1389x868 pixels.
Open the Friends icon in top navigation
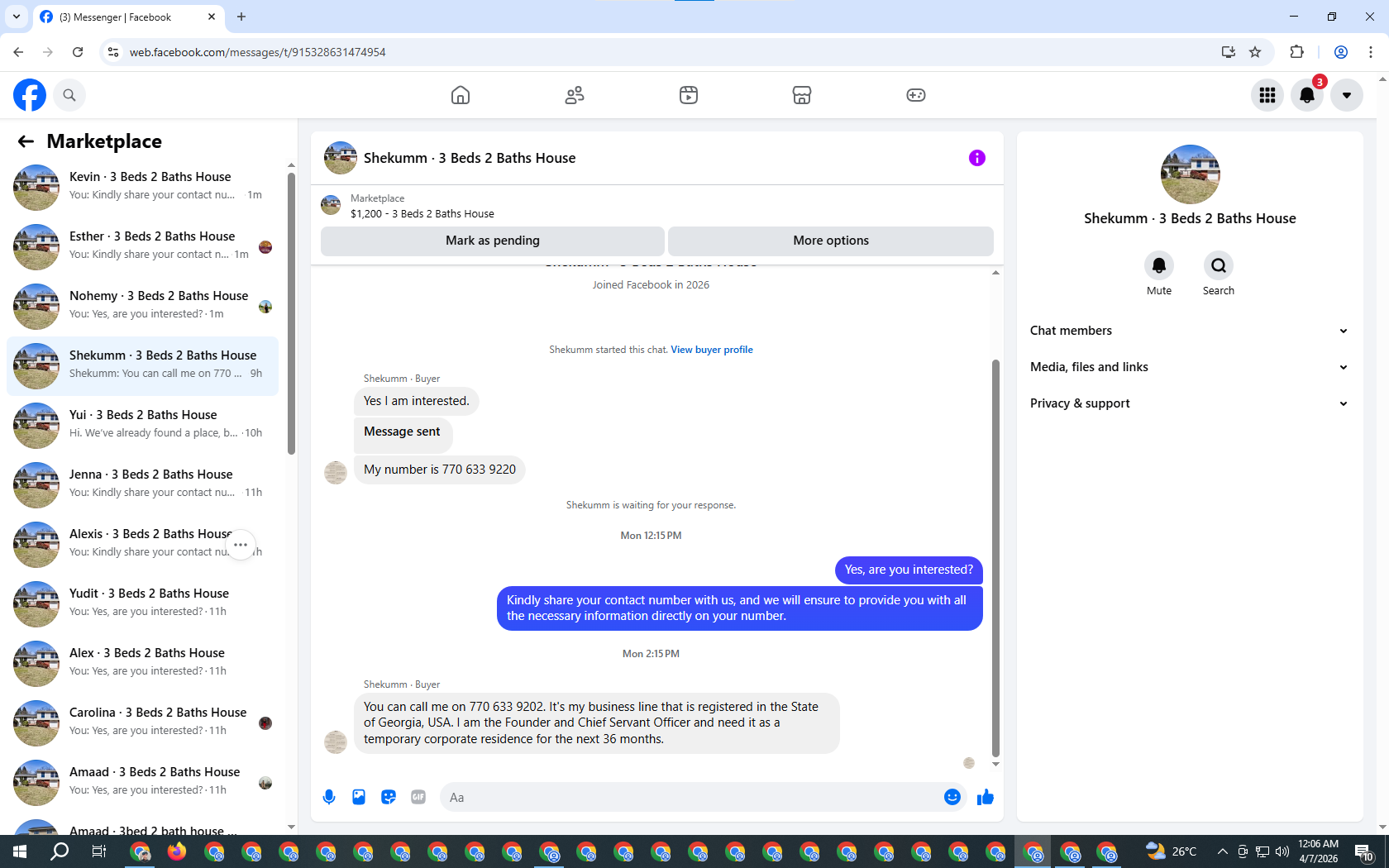click(575, 95)
